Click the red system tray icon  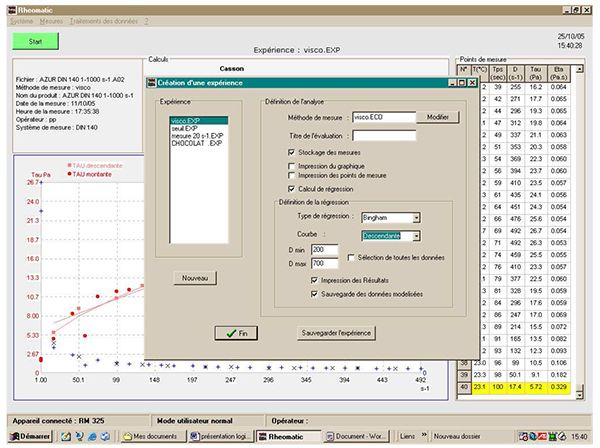542,436
